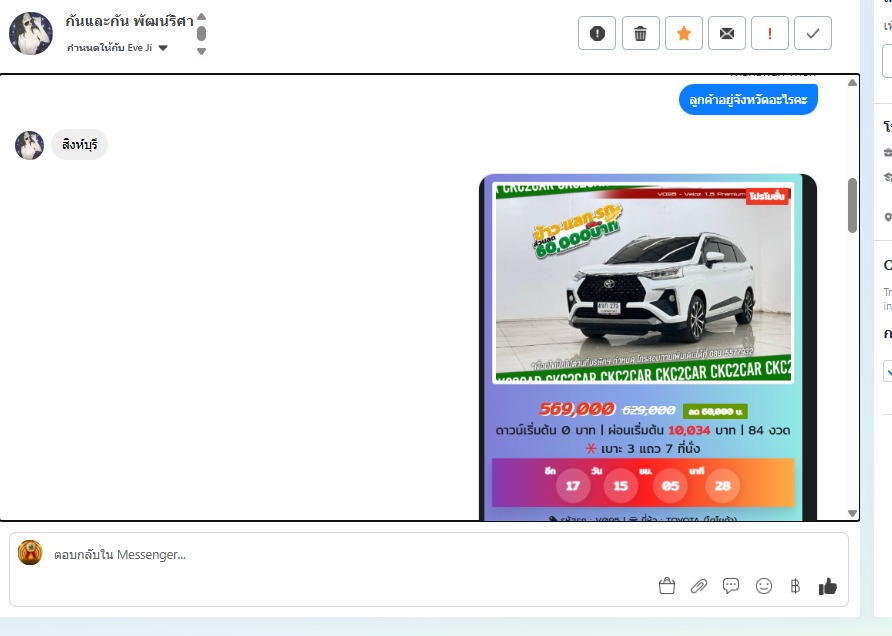
Task: Delete conversation using the trash can icon
Action: coord(641,34)
